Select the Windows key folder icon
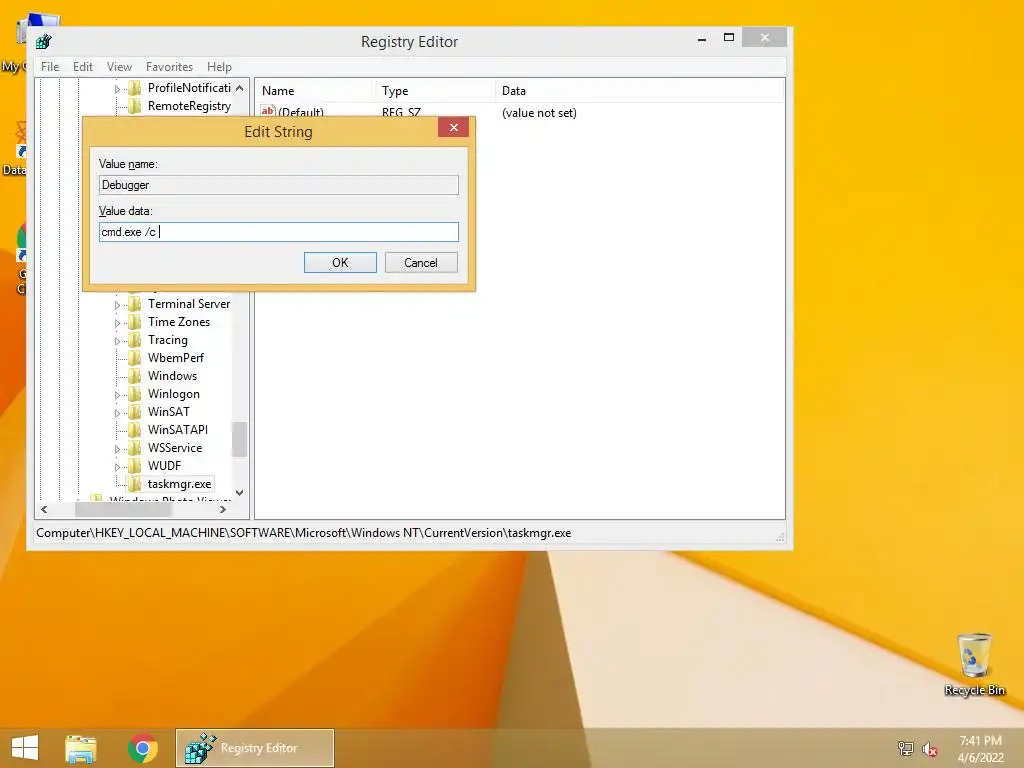The height and width of the screenshot is (768, 1024). [135, 376]
